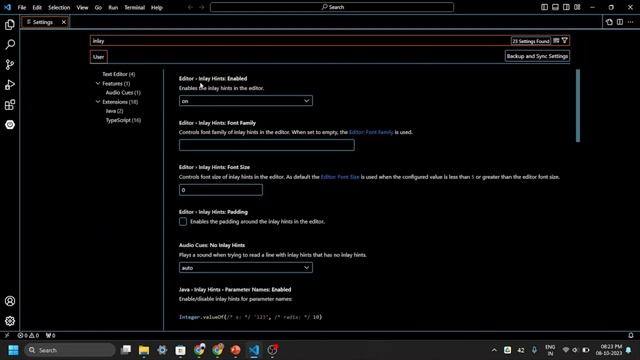Screen dimensions: 640x360
Task: Open the Audio Cues No Inlay Hints dropdown
Action: tap(246, 267)
